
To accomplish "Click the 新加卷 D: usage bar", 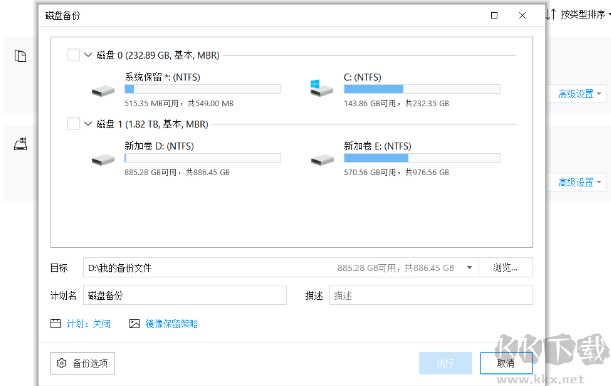I will [x=203, y=158].
